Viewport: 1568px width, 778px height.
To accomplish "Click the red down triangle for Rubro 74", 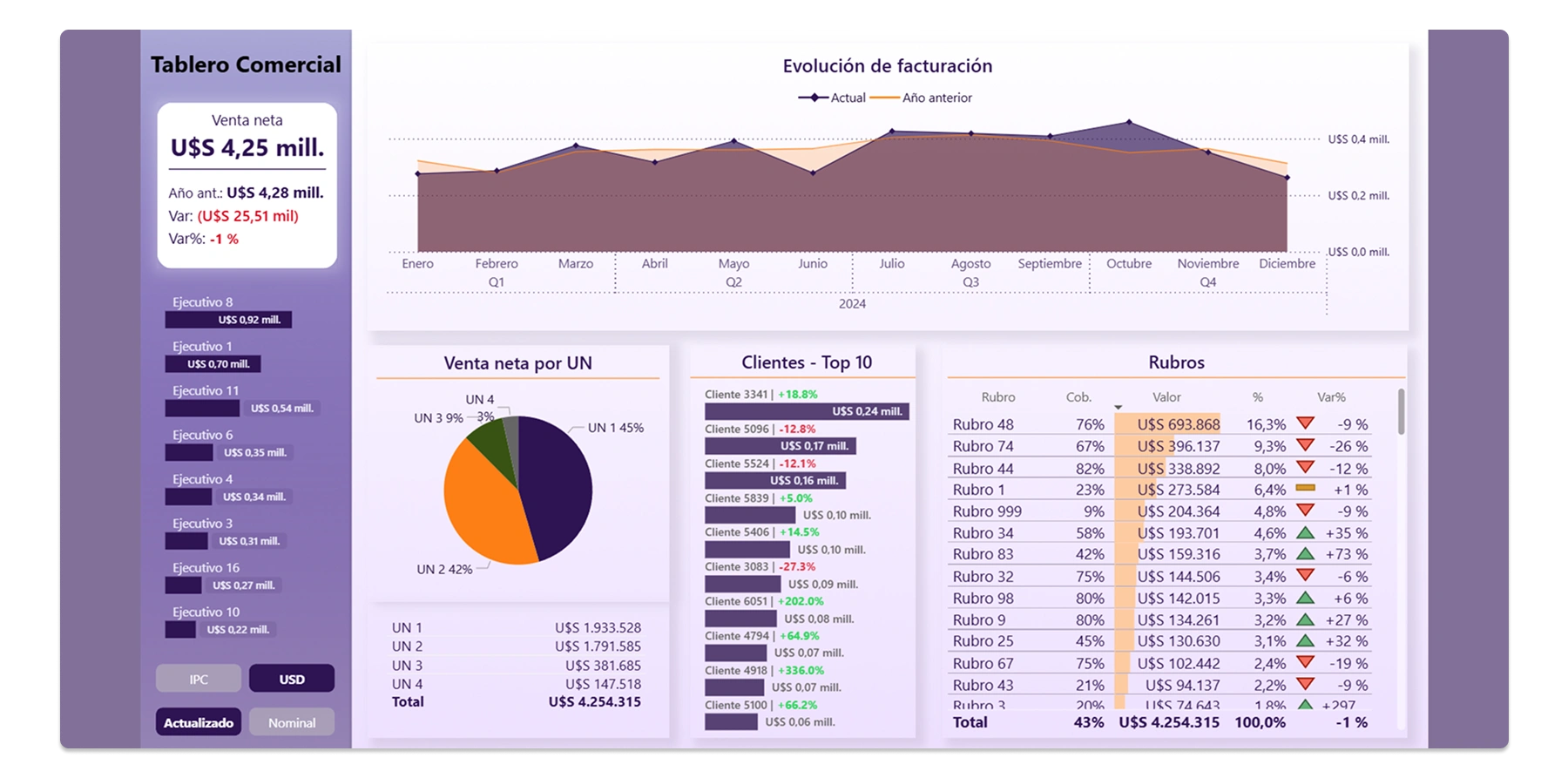I will [1304, 445].
